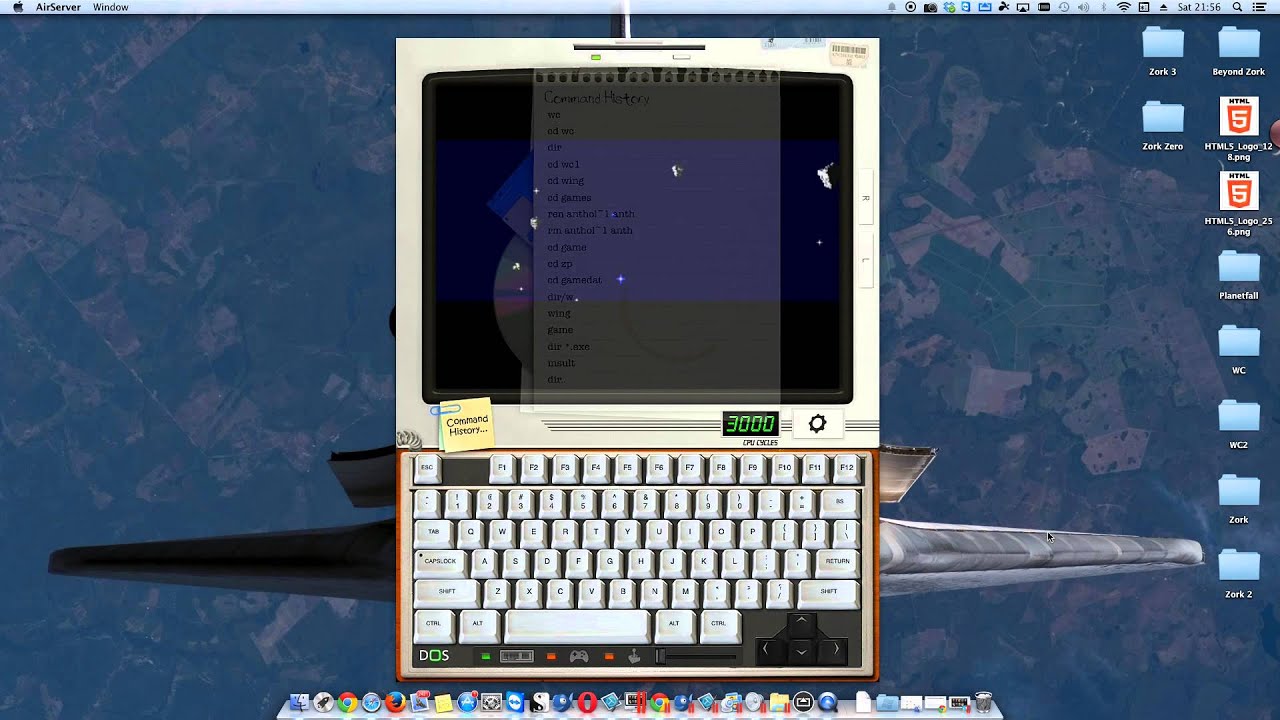Click the volume icon in menu bar

pos(1083,7)
